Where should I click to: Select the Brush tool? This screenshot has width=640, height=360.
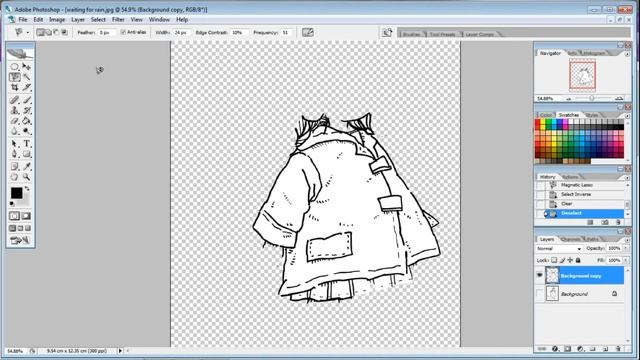point(27,100)
